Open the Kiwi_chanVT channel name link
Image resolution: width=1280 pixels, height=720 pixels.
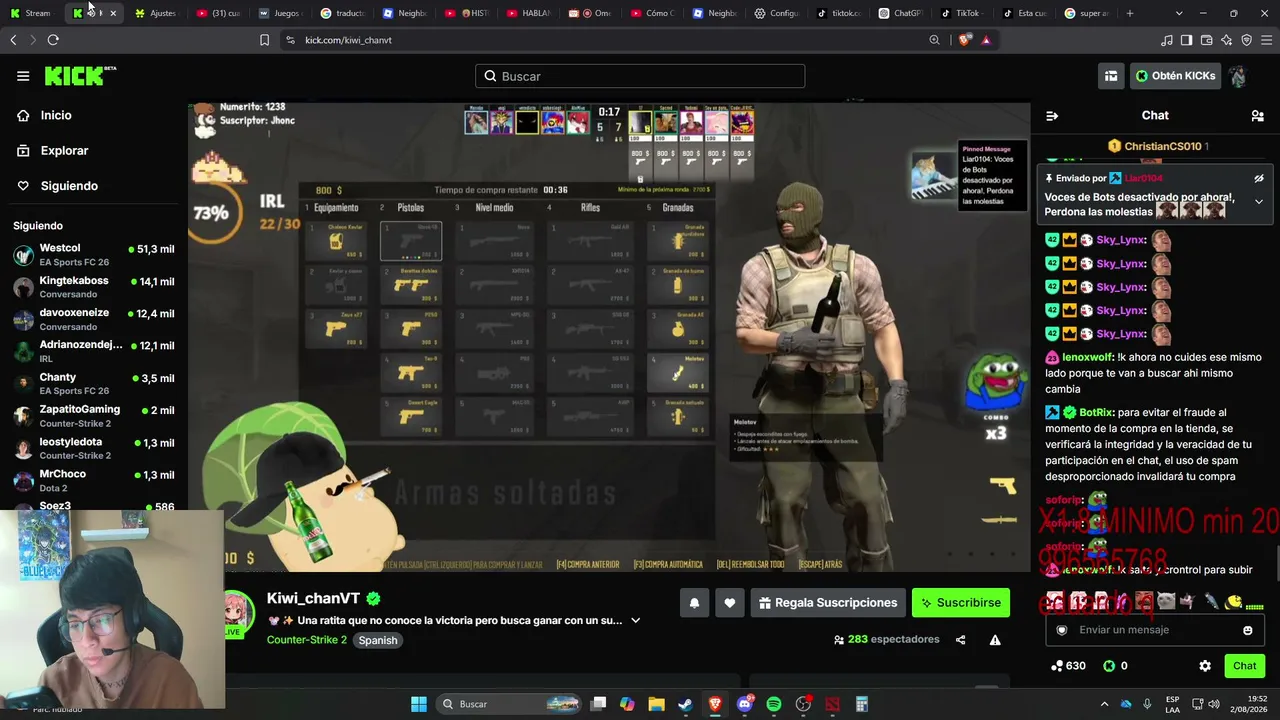point(313,599)
